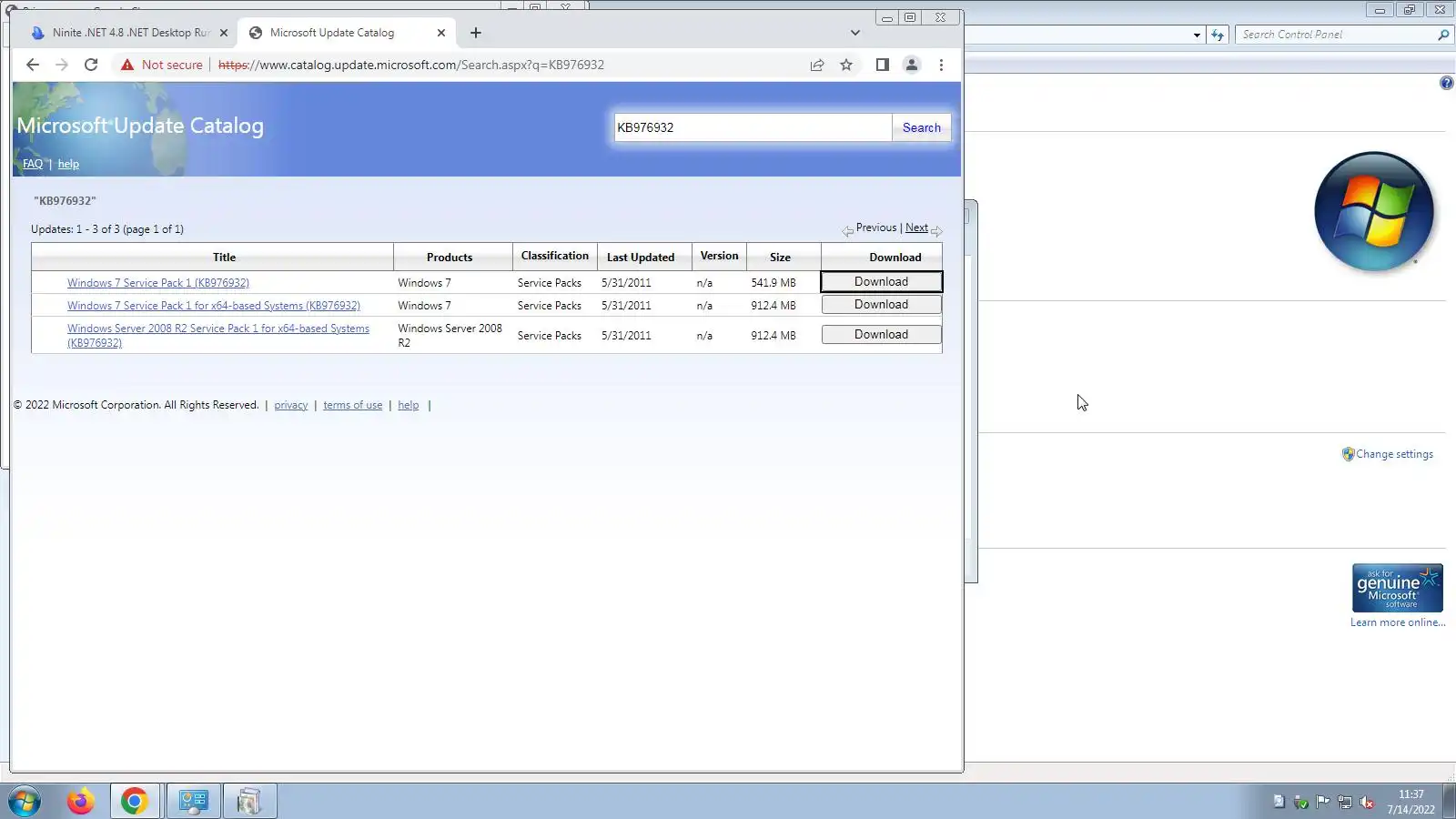Click the catalog Search button

pos(922,127)
